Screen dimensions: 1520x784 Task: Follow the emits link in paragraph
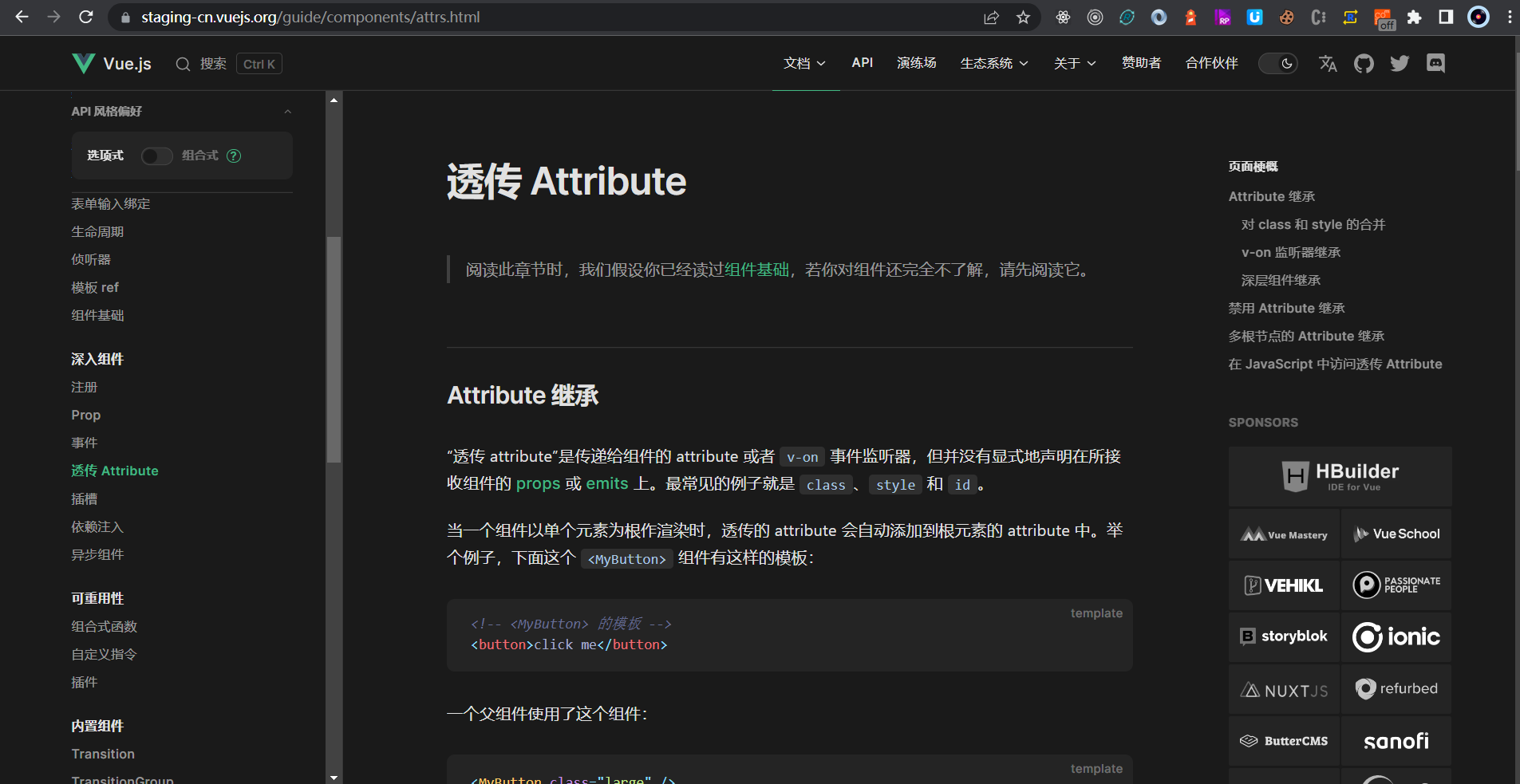(607, 483)
